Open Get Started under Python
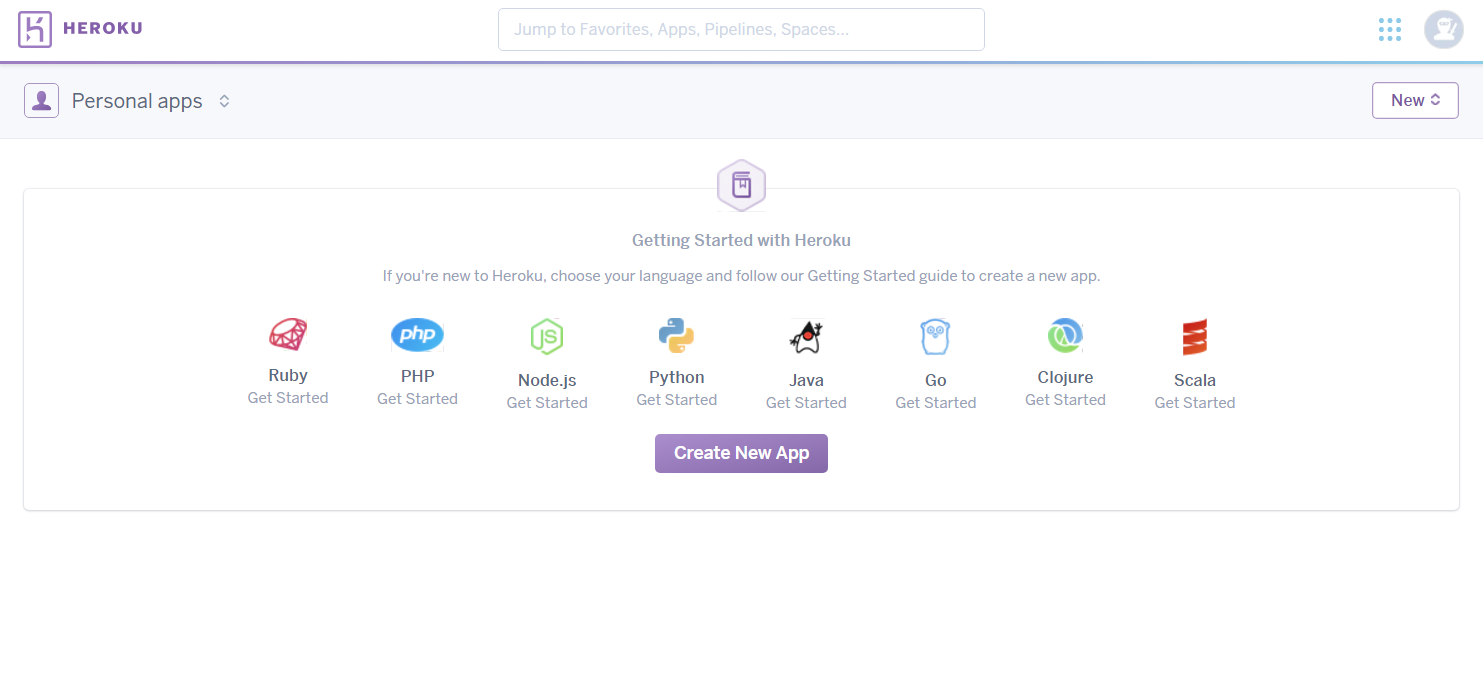 [x=677, y=400]
